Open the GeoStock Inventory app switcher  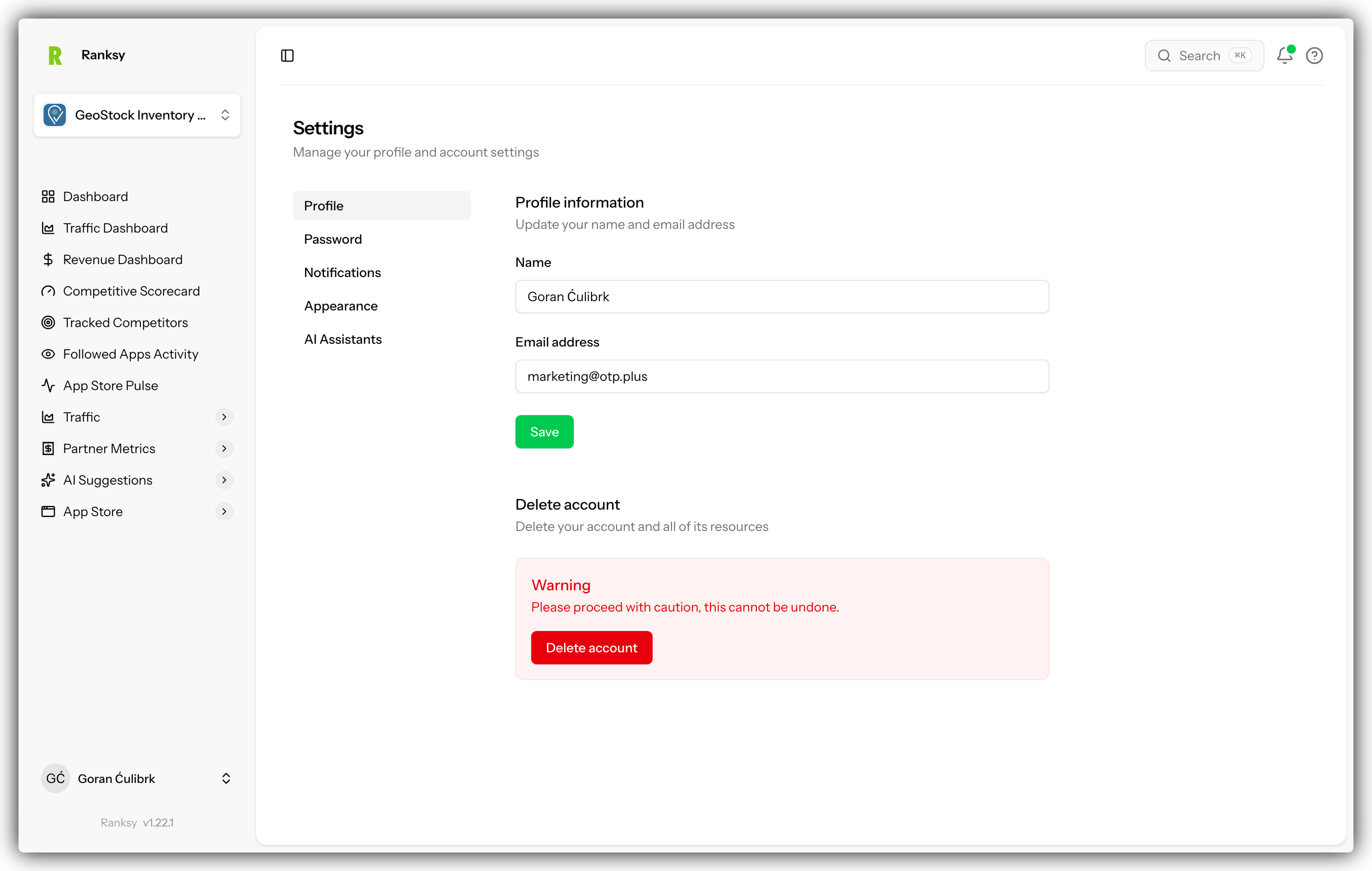point(137,115)
